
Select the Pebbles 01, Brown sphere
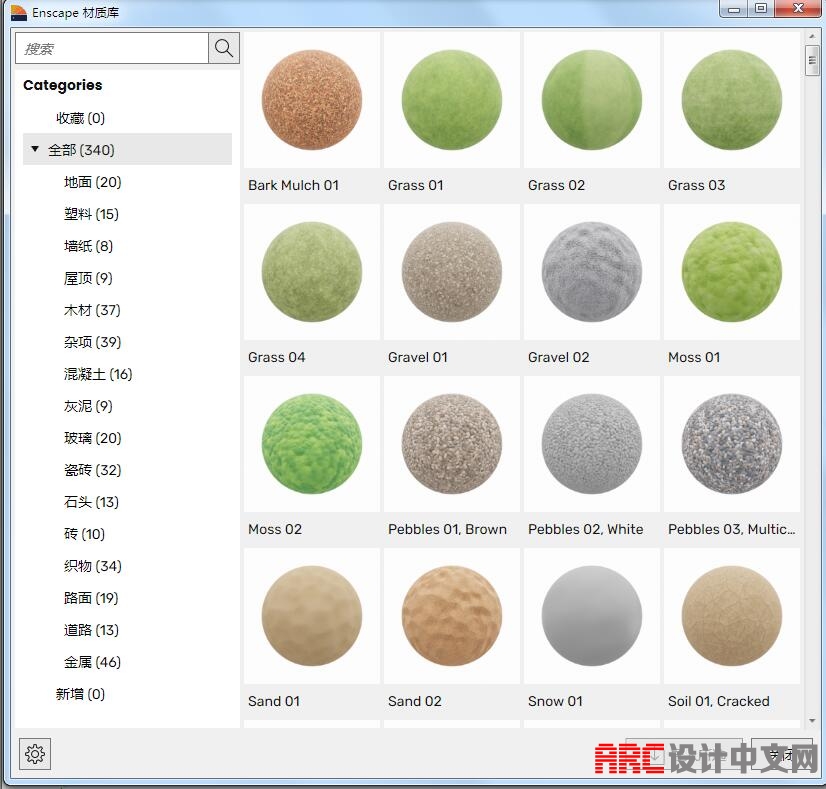pyautogui.click(x=452, y=444)
